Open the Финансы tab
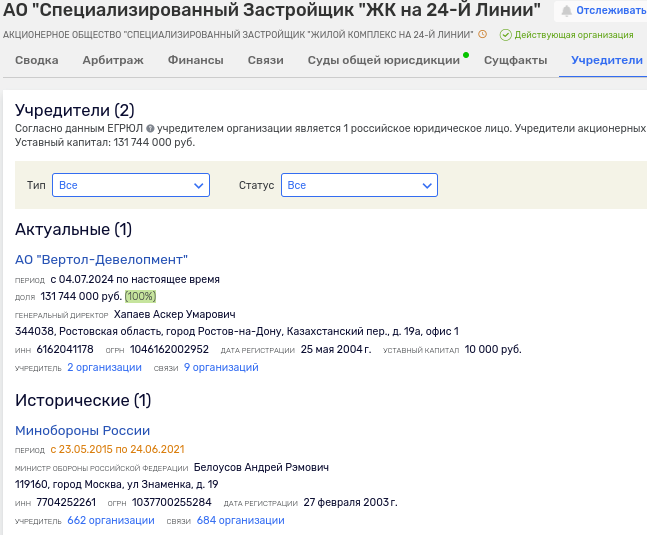 point(196,60)
